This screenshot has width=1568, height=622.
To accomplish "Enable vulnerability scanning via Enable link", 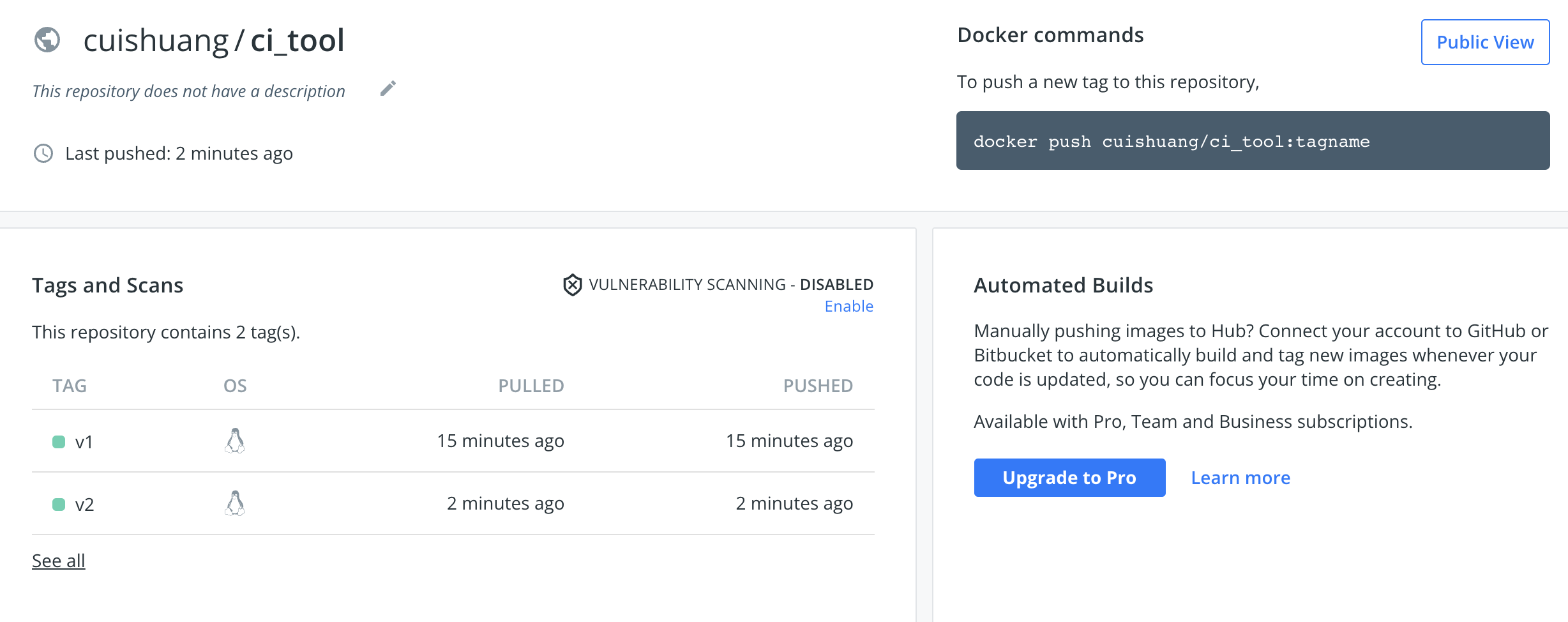I will tap(848, 307).
